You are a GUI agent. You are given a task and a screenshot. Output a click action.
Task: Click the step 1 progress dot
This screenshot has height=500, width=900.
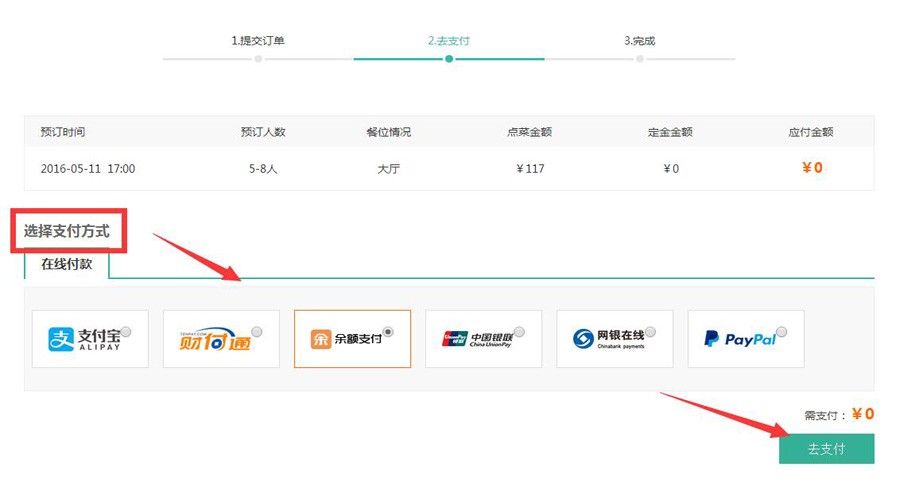(258, 59)
